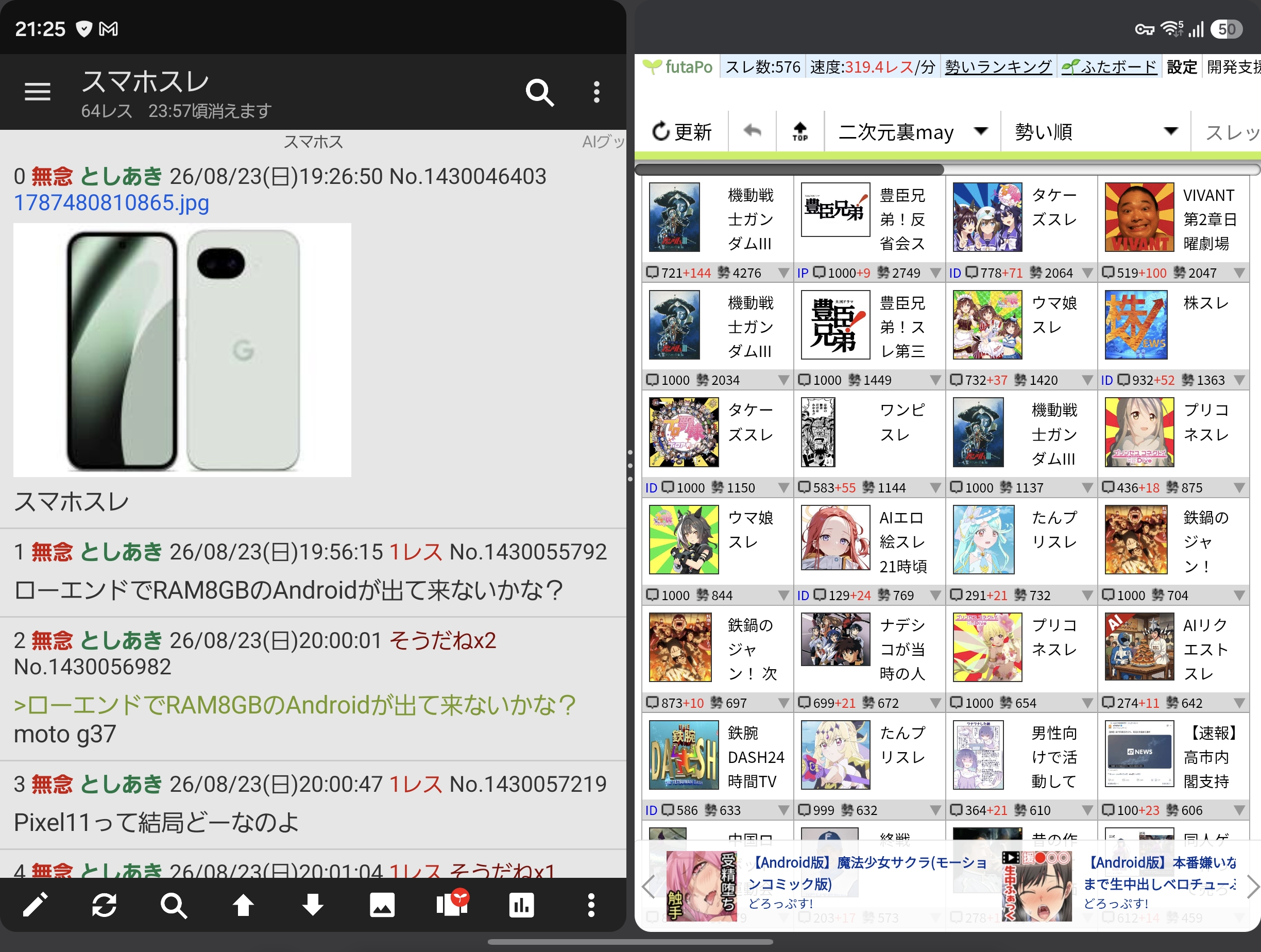Tap the スマホスレ title in the header
Image resolution: width=1261 pixels, height=952 pixels.
coord(145,81)
